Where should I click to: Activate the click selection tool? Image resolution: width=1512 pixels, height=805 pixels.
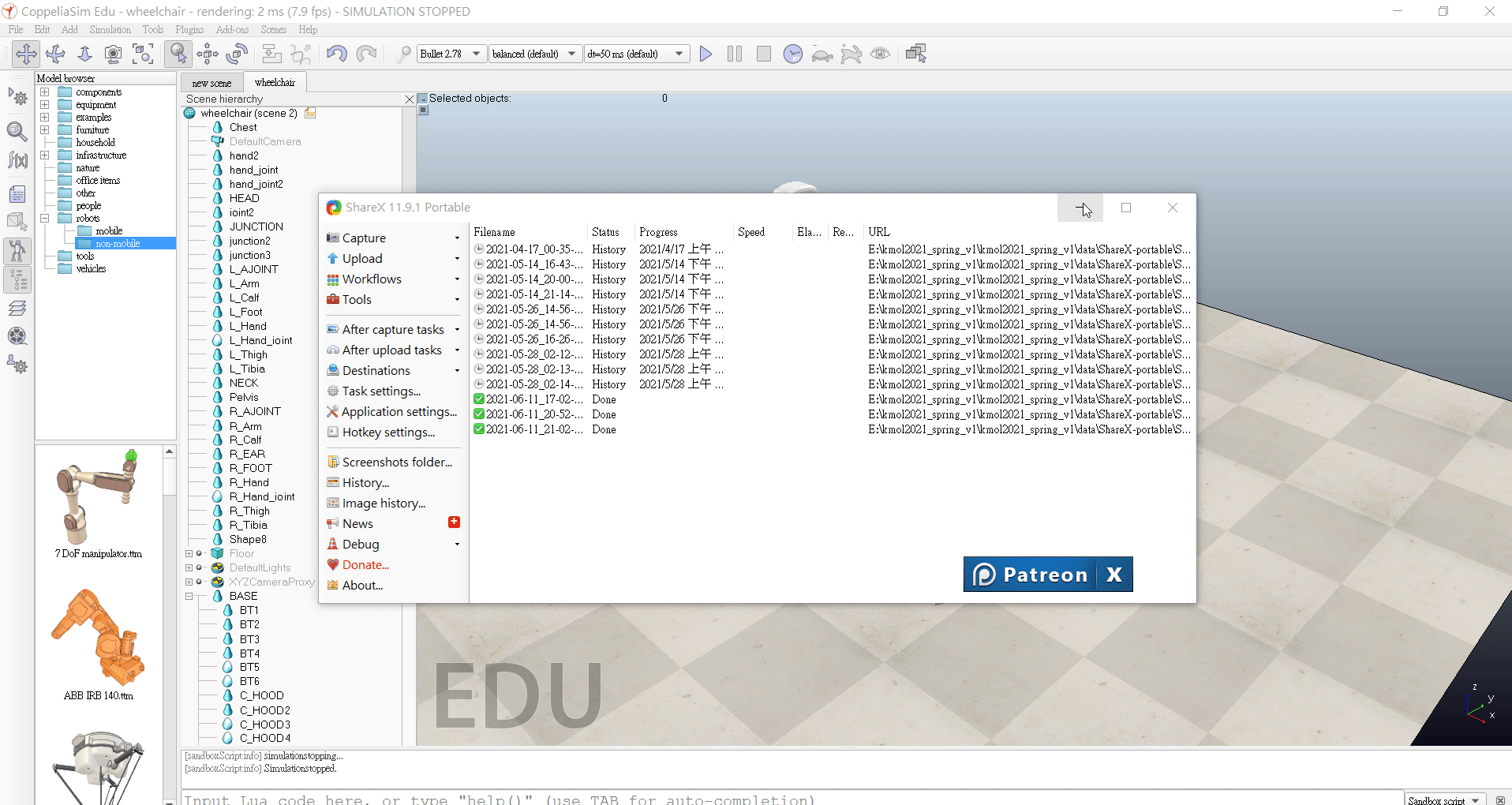point(178,54)
